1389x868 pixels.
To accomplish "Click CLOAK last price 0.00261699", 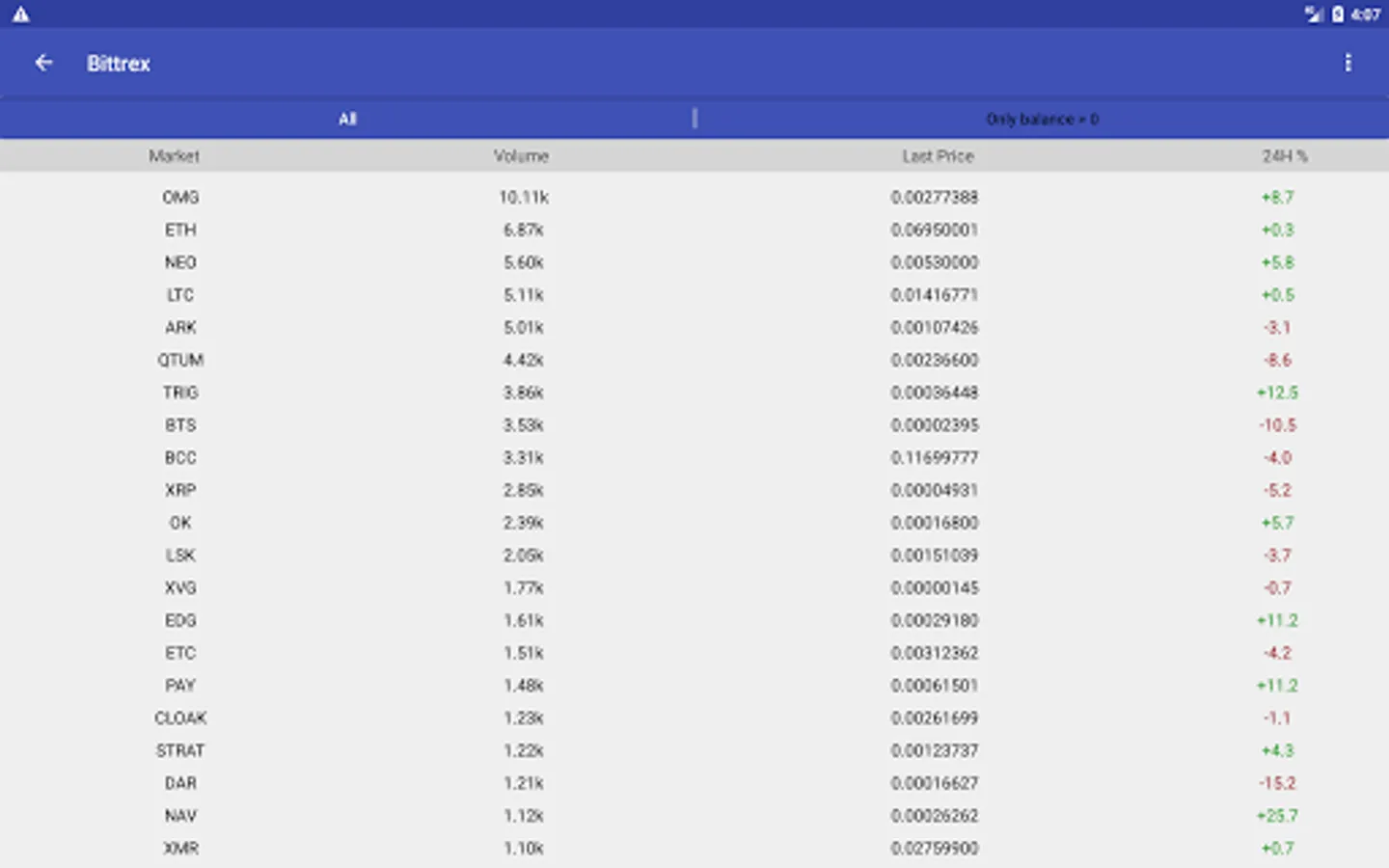I will (x=935, y=718).
